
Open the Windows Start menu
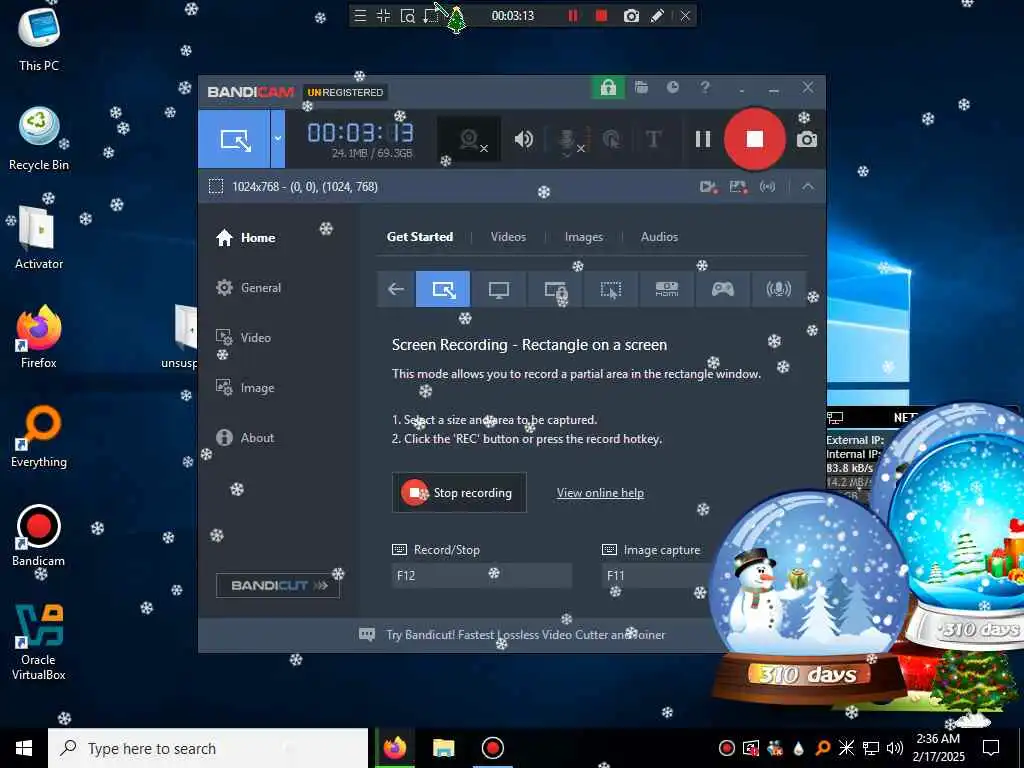point(24,748)
